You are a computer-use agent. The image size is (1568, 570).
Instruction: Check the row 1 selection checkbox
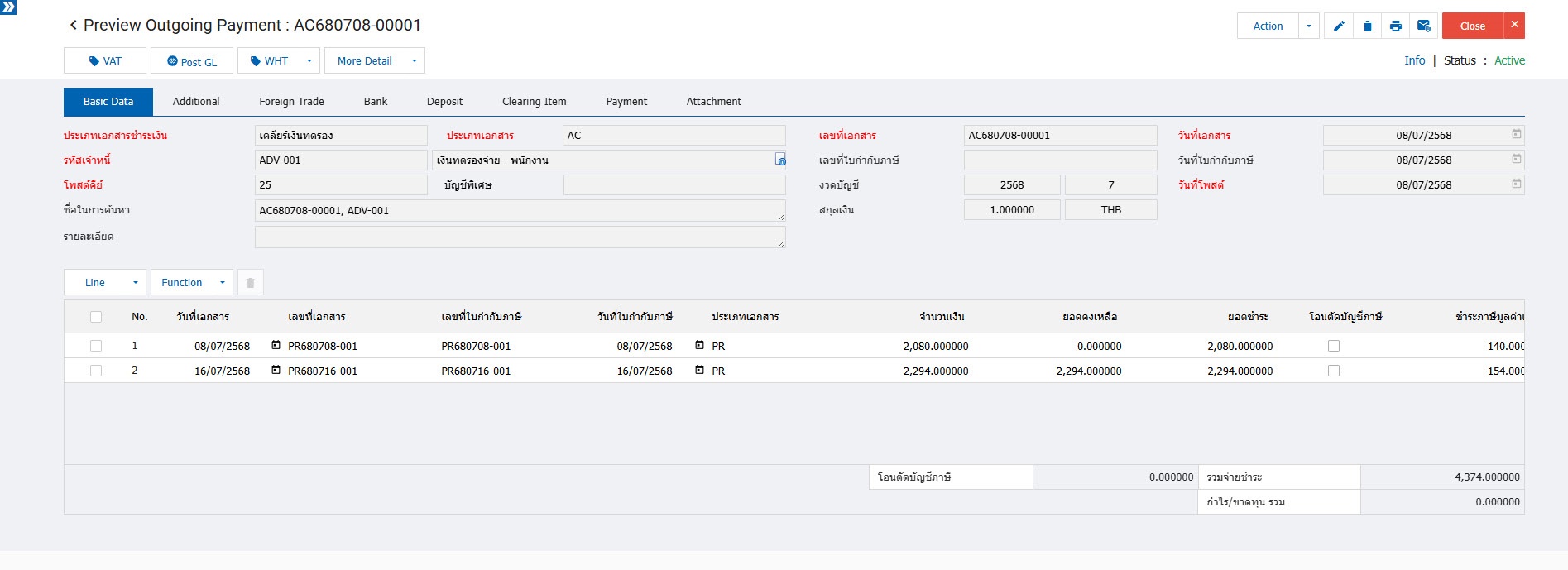(x=96, y=346)
